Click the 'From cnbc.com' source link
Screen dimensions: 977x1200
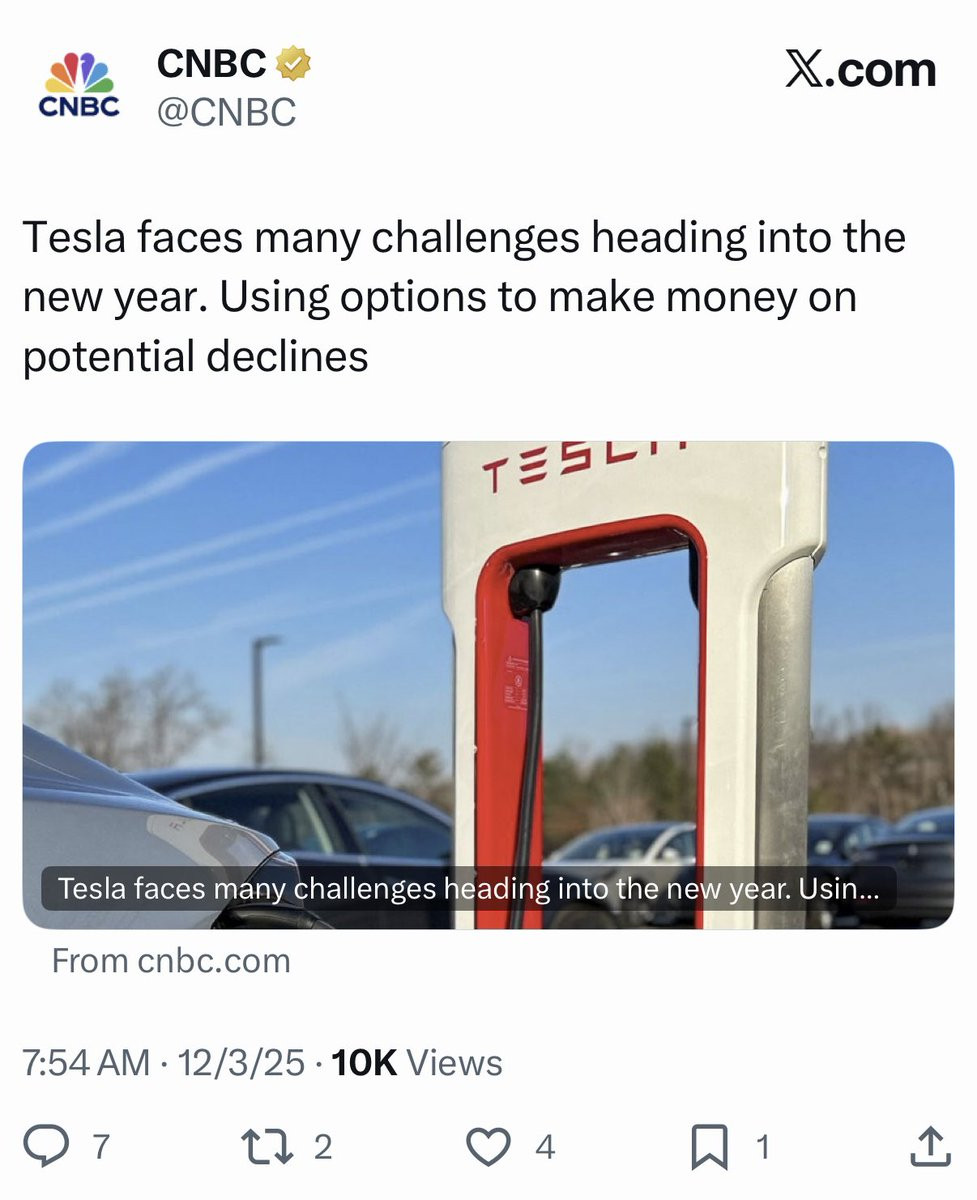click(x=171, y=961)
